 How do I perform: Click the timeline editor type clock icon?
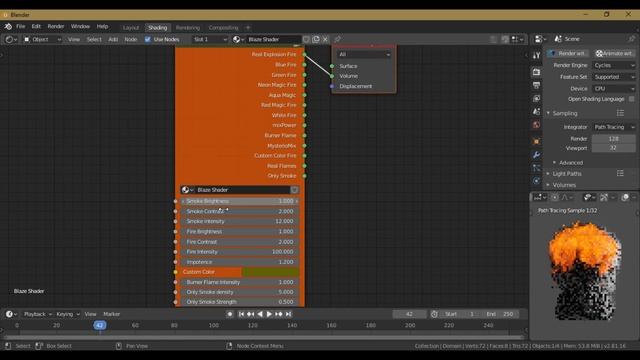tap(11, 314)
